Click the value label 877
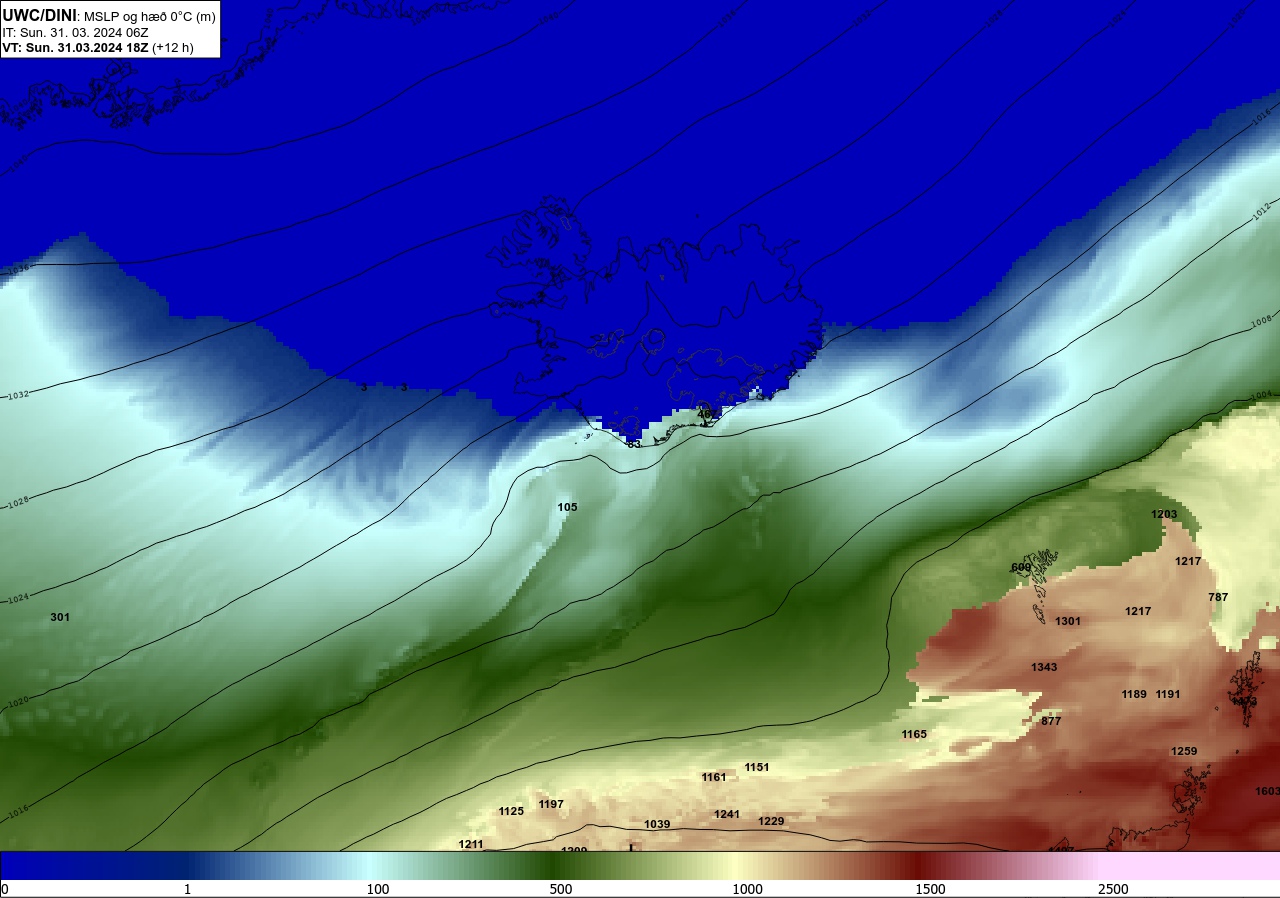Screen dimensions: 1280x898 [x=1051, y=721]
